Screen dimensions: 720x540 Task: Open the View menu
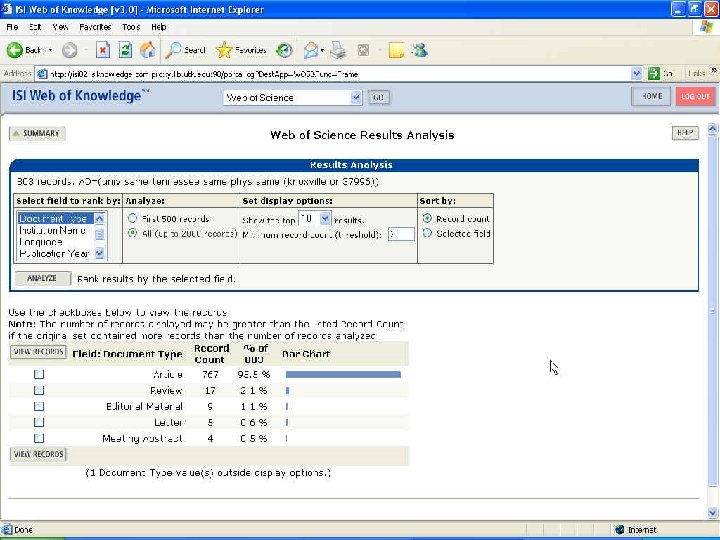(60, 27)
